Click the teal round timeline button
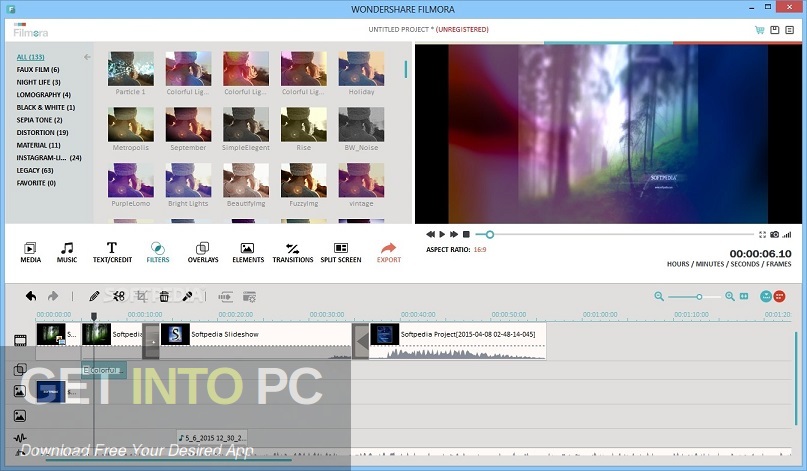 (x=766, y=296)
